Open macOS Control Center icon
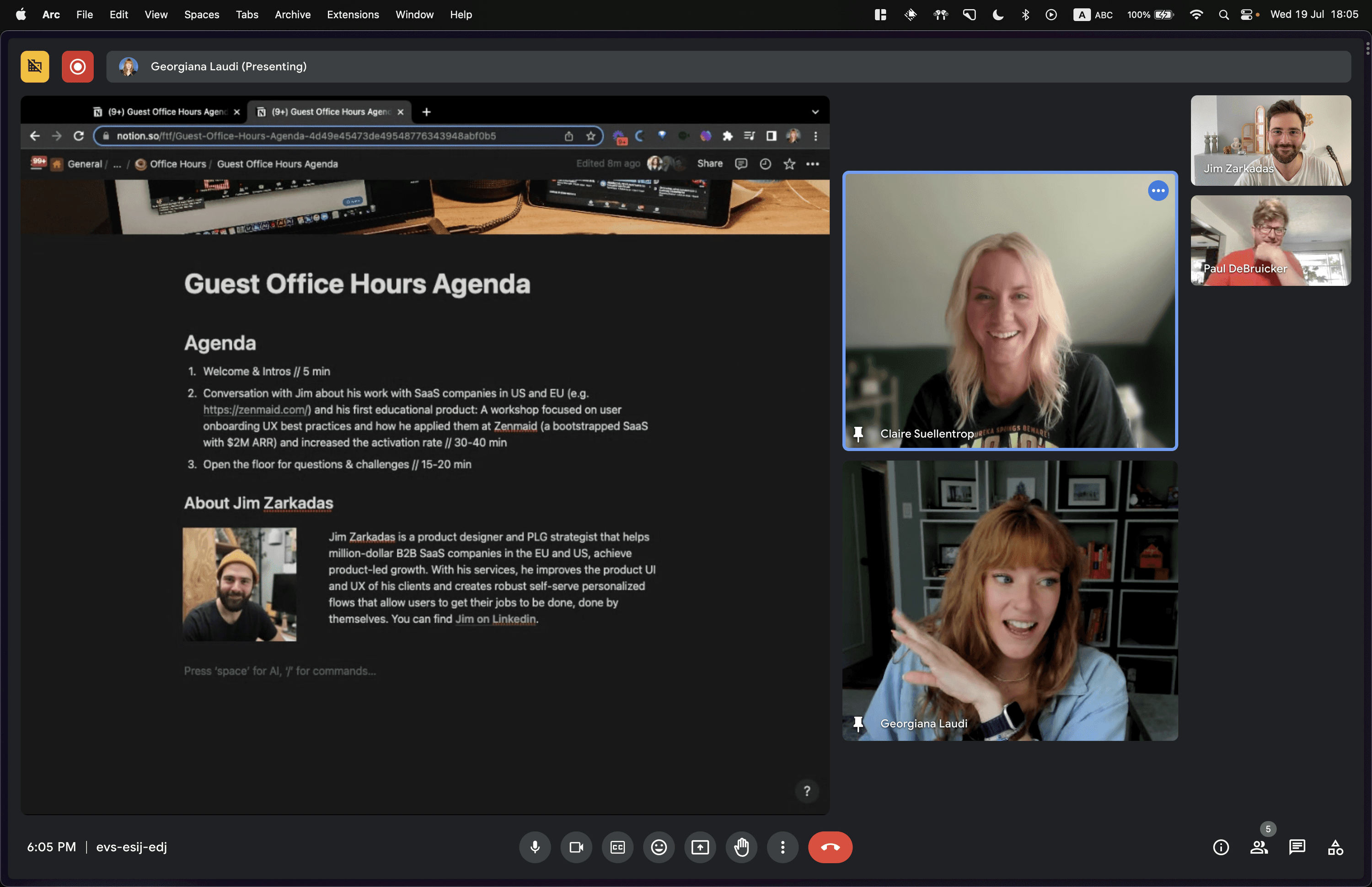 click(x=1246, y=14)
